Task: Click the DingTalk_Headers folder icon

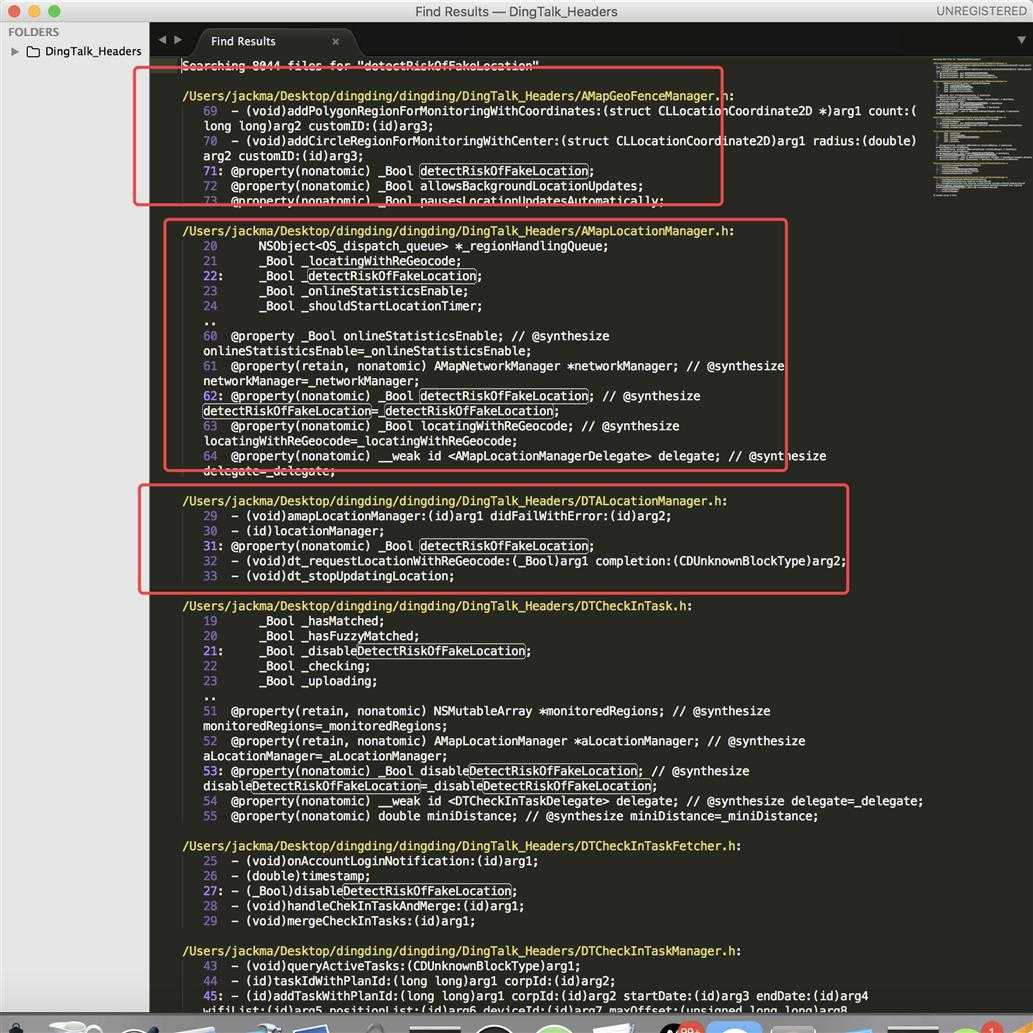Action: pyautogui.click(x=33, y=51)
